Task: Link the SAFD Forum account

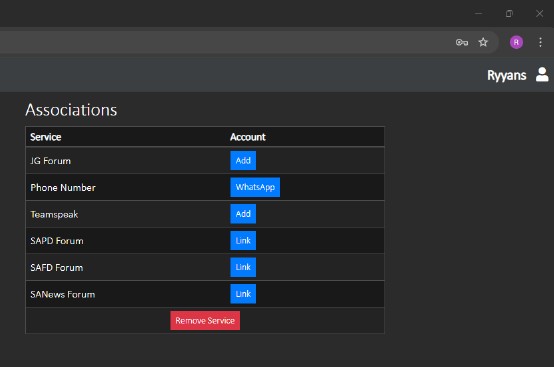Action: 243,267
